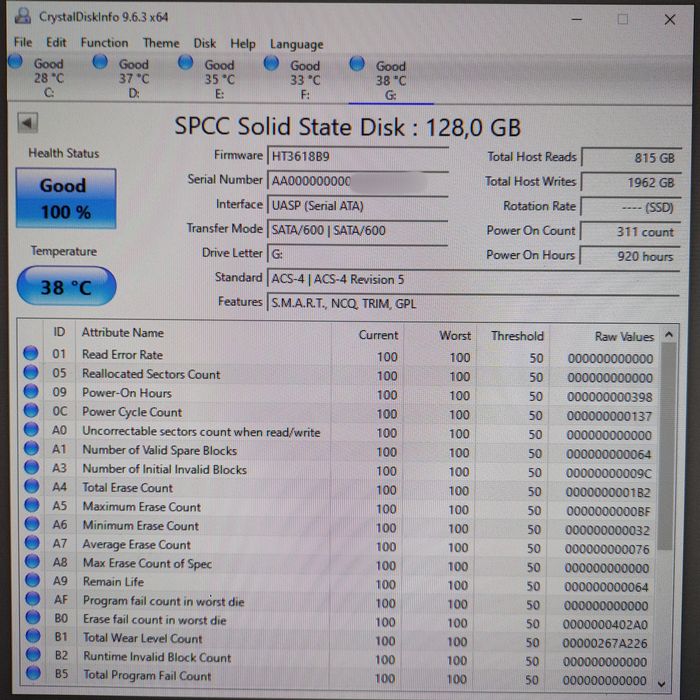Click status orb for Number of Valid Spare Blocks

tap(31, 448)
